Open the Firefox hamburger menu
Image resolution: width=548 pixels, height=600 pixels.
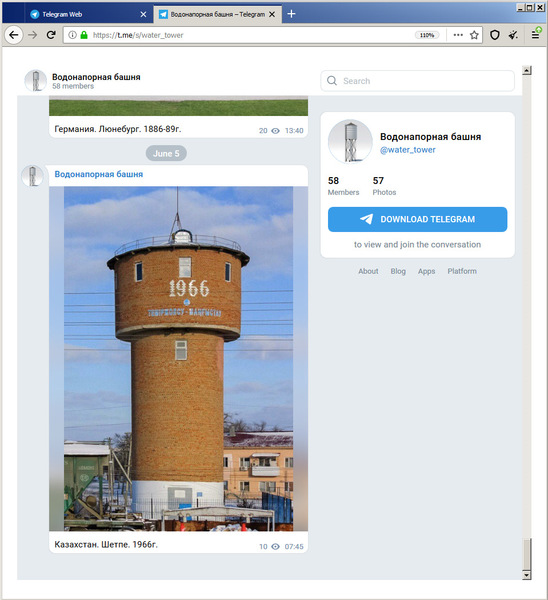tap(536, 35)
